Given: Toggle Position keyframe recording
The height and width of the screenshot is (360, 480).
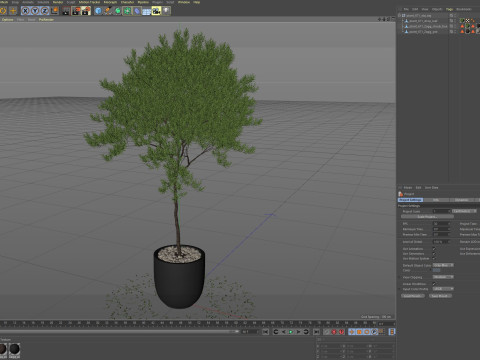Looking at the screenshot, I should coord(351,332).
